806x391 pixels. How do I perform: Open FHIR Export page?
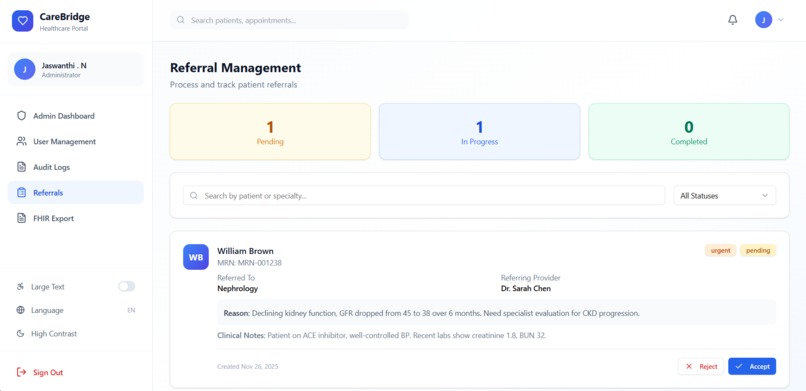76,218
